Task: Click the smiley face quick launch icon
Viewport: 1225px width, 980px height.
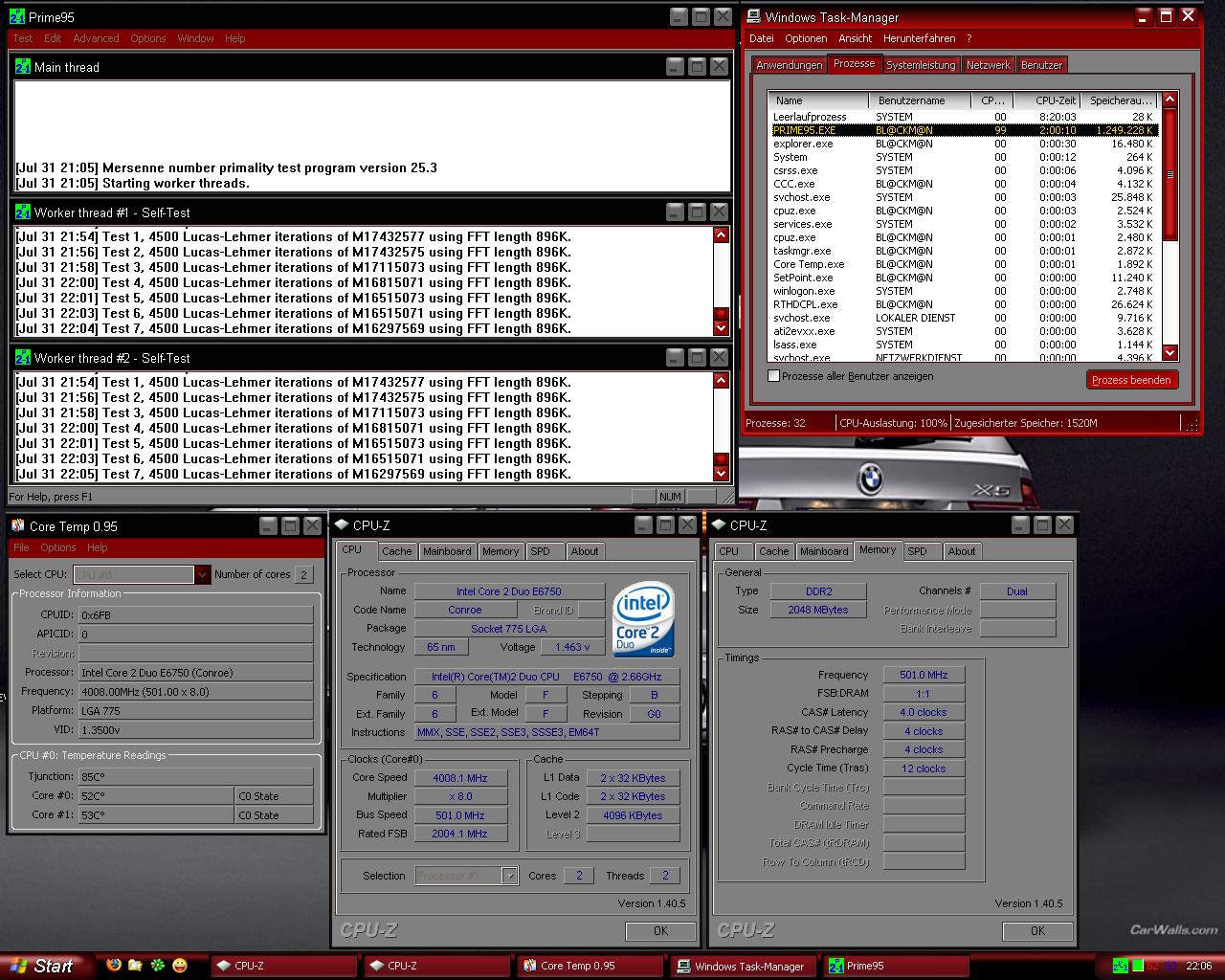Action: tap(179, 965)
